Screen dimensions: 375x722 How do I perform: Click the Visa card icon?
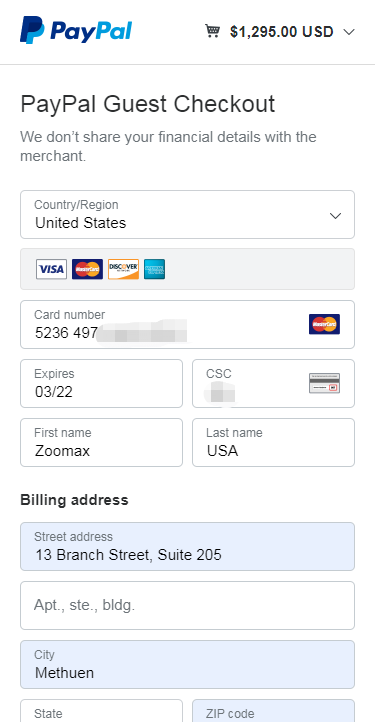52,269
